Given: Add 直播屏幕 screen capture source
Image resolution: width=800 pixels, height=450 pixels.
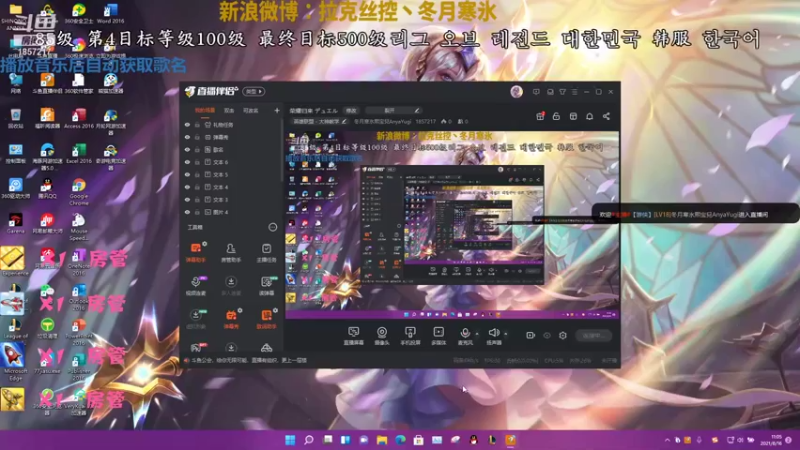Looking at the screenshot, I should 353,336.
